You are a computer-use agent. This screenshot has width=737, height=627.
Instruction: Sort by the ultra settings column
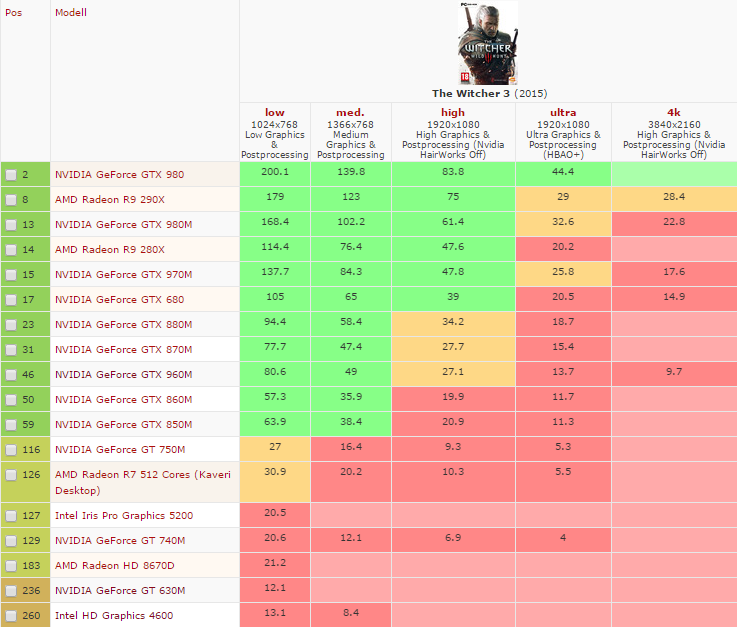pos(563,112)
